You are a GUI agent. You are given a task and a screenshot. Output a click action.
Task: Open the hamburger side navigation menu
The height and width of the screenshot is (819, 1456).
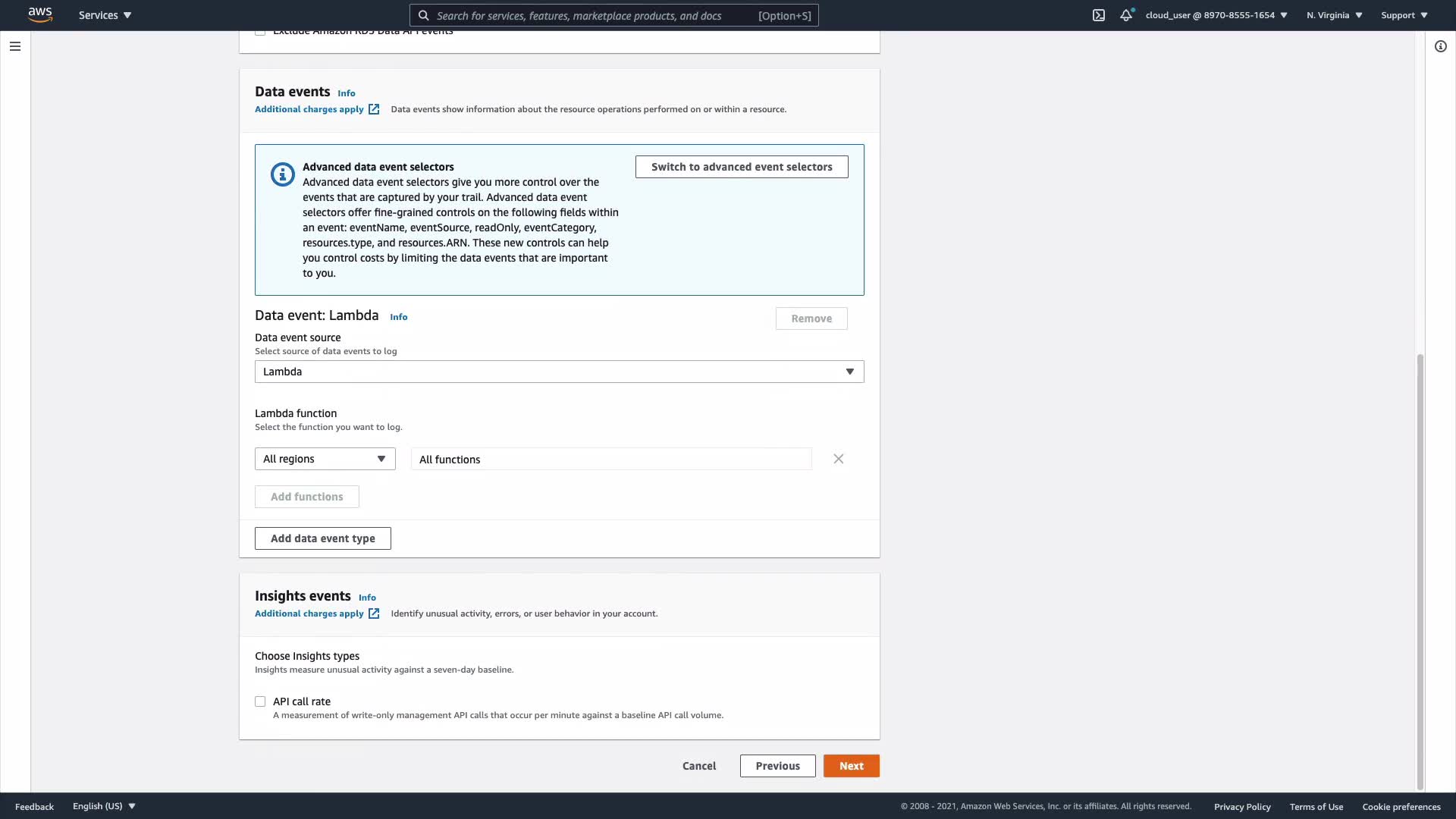(15, 46)
